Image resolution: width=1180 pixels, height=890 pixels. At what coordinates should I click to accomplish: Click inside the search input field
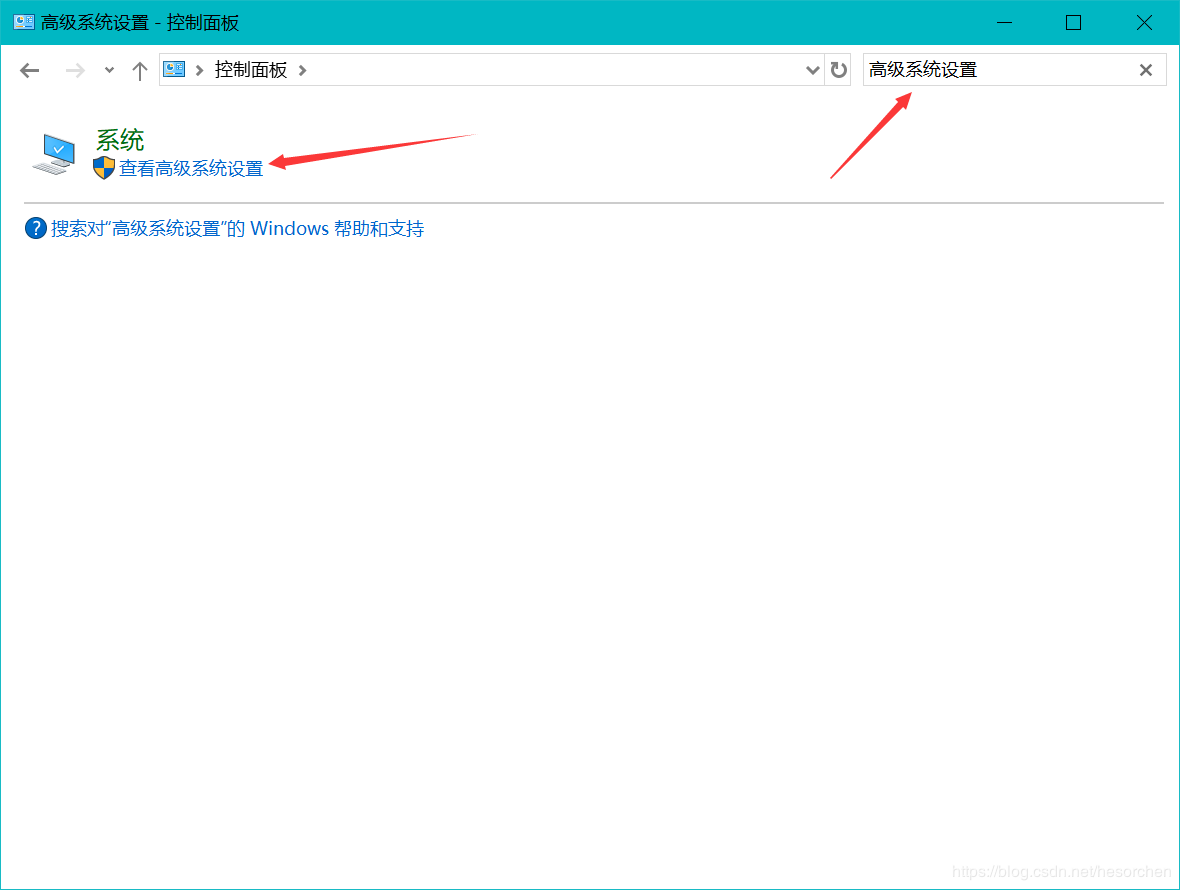coord(1000,69)
